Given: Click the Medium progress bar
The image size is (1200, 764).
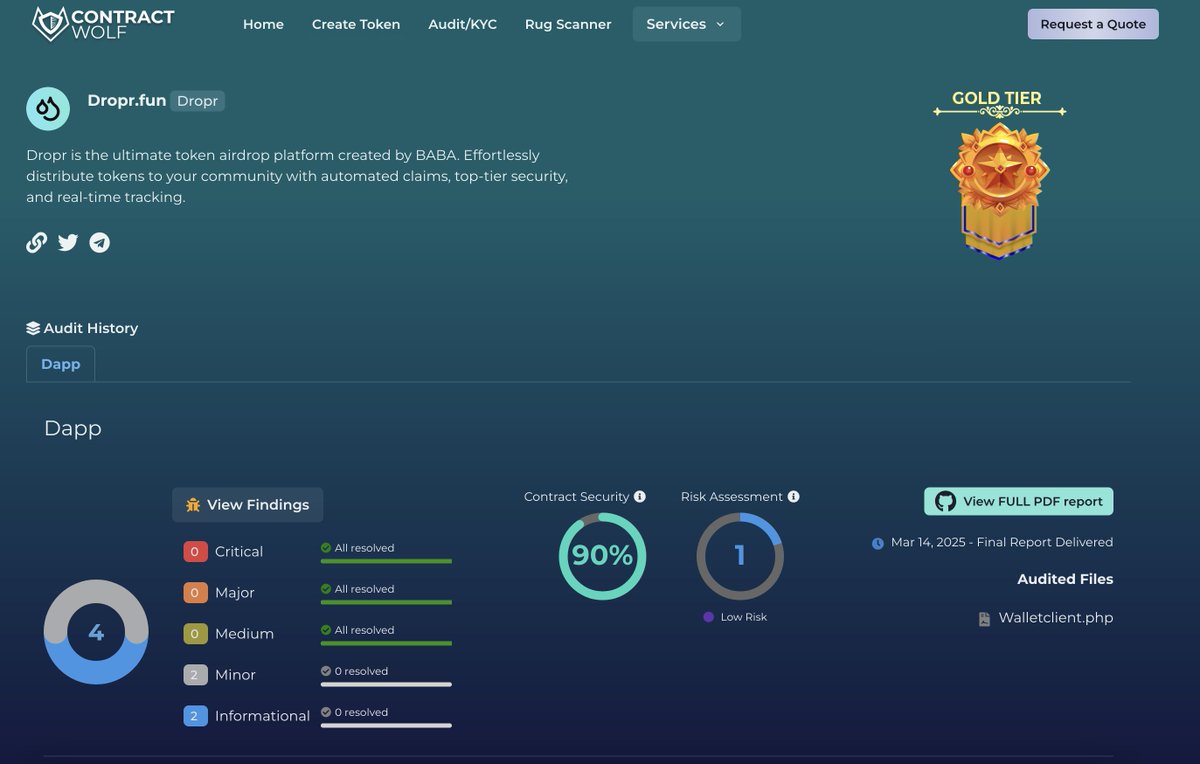Looking at the screenshot, I should pyautogui.click(x=386, y=644).
